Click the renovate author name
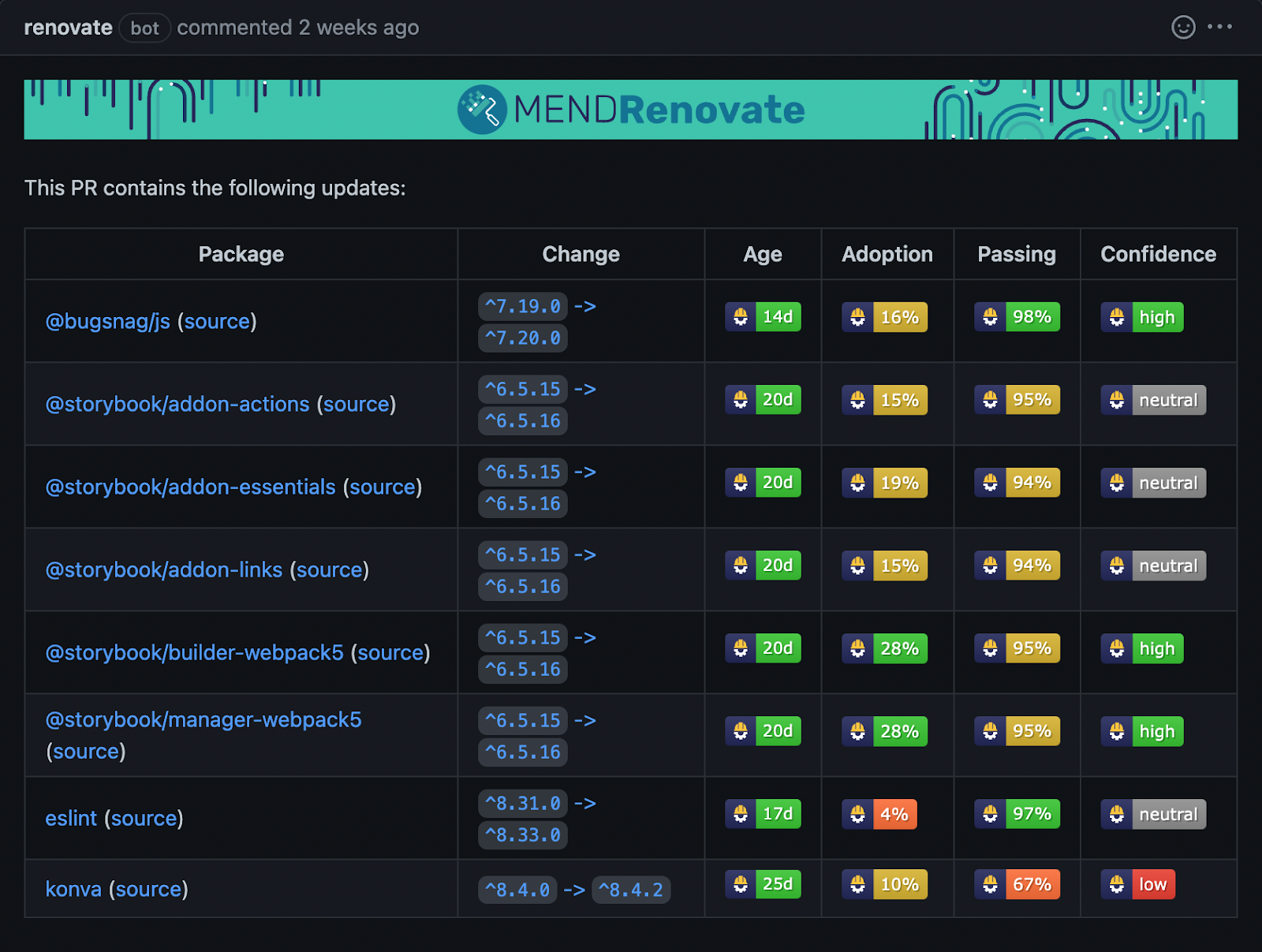Image resolution: width=1262 pixels, height=952 pixels. (x=68, y=28)
